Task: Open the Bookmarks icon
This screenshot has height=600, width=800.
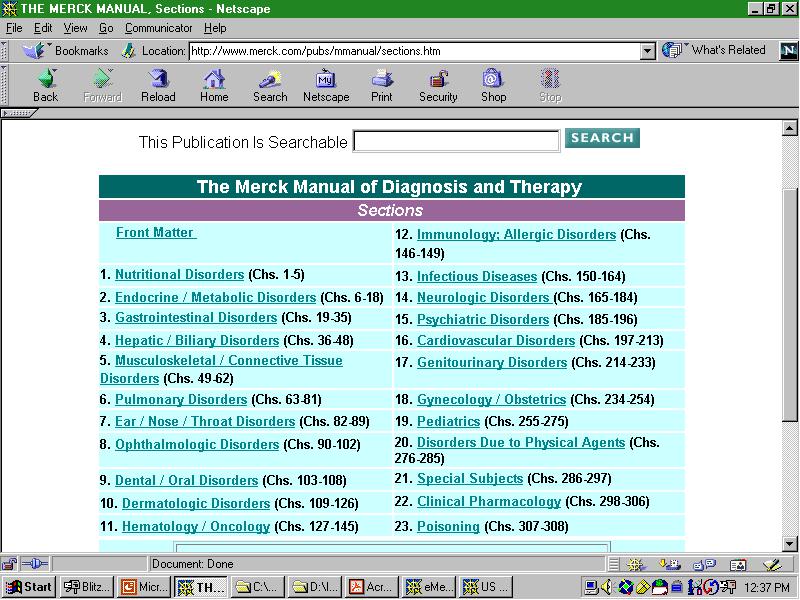Action: tap(35, 51)
